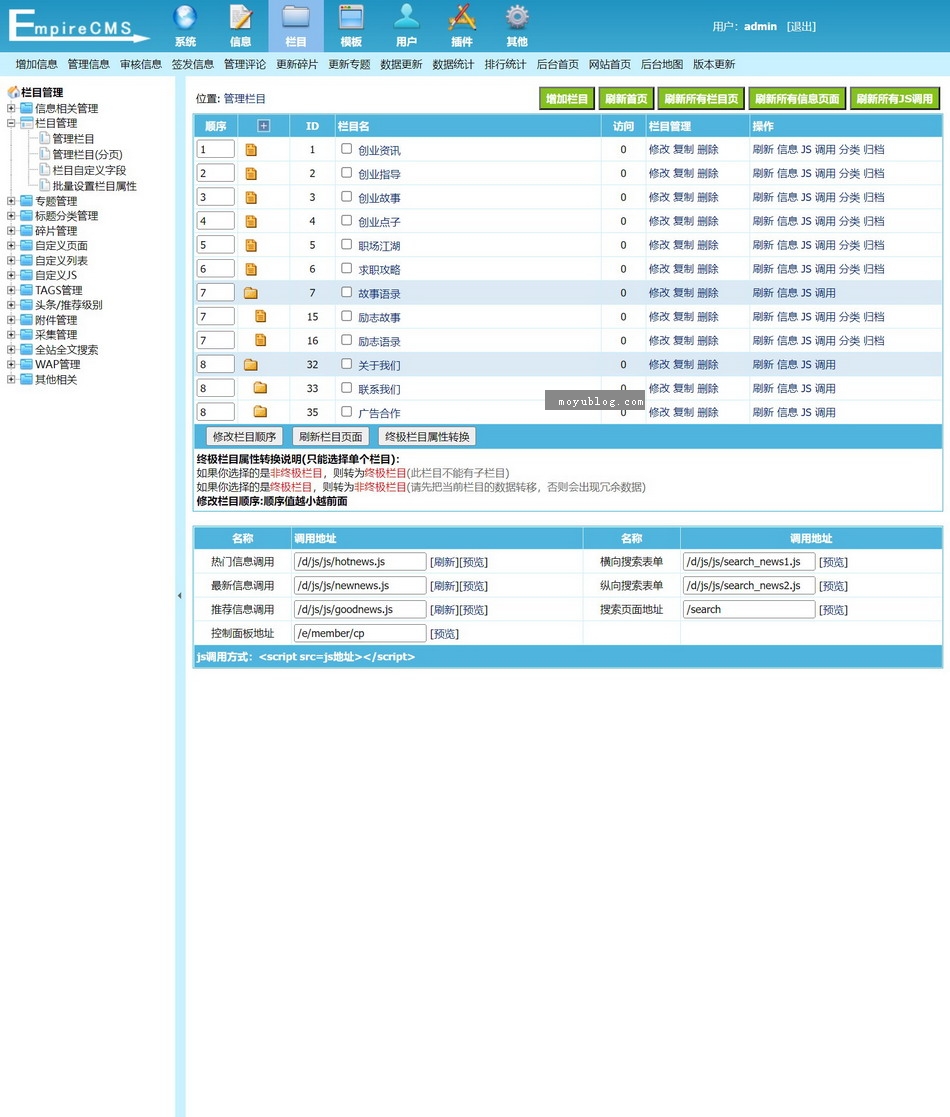Click the 终极栏目属性转换 button
The image size is (950, 1117).
427,437
